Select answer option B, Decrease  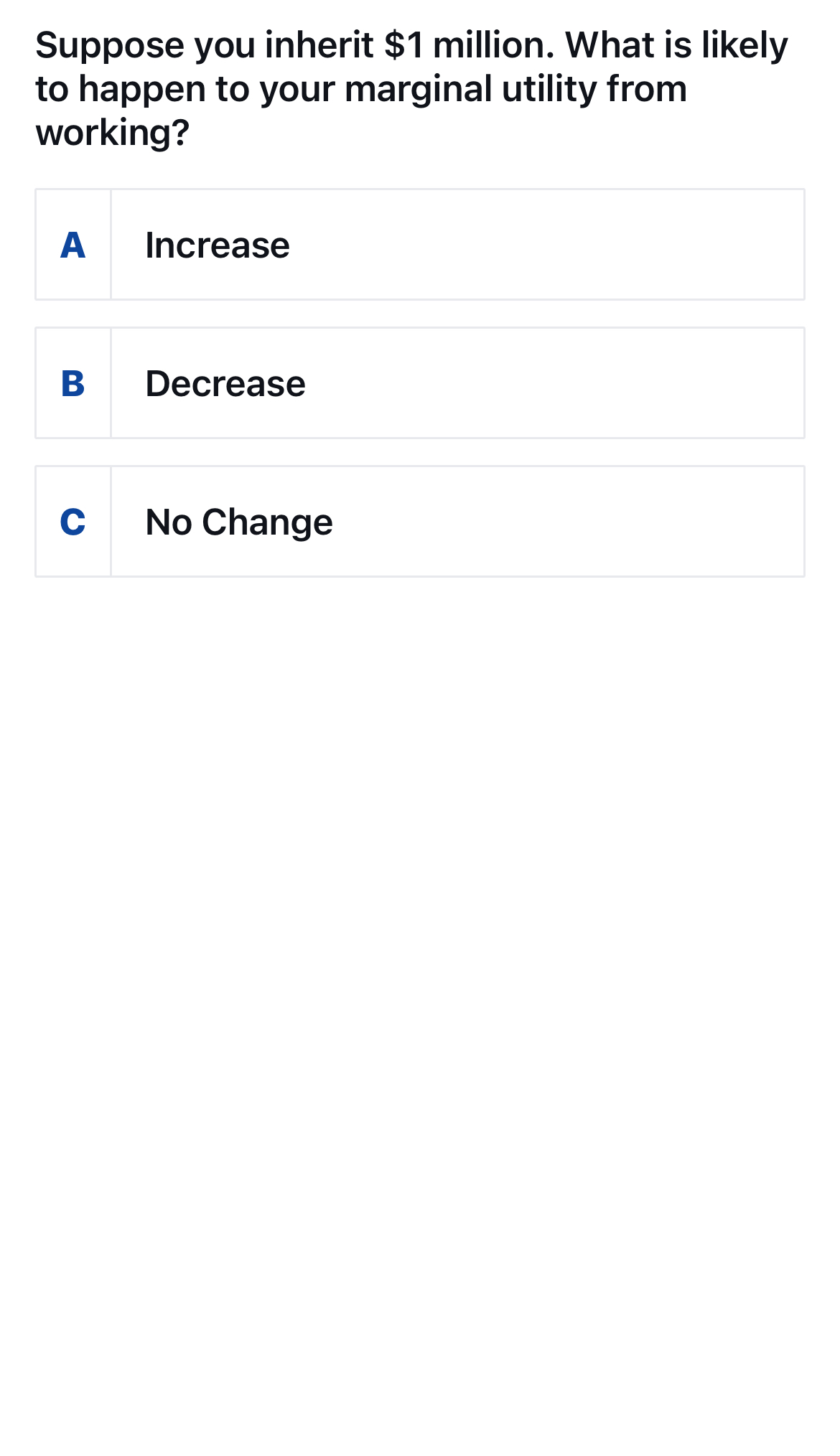(x=419, y=383)
